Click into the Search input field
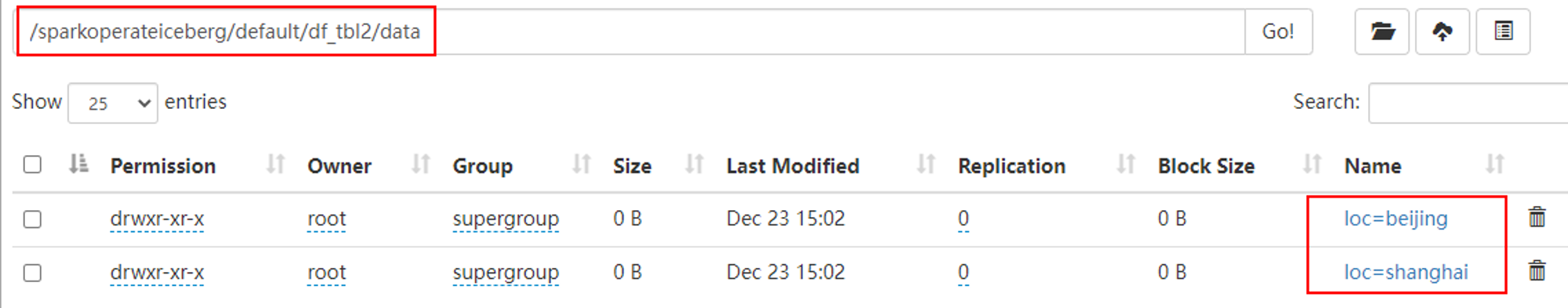 (x=1468, y=103)
